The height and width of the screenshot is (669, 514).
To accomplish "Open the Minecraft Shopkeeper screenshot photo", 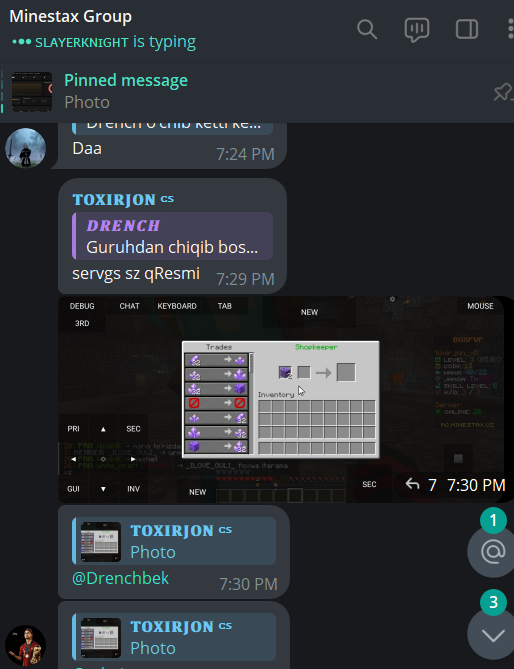I will click(x=283, y=399).
